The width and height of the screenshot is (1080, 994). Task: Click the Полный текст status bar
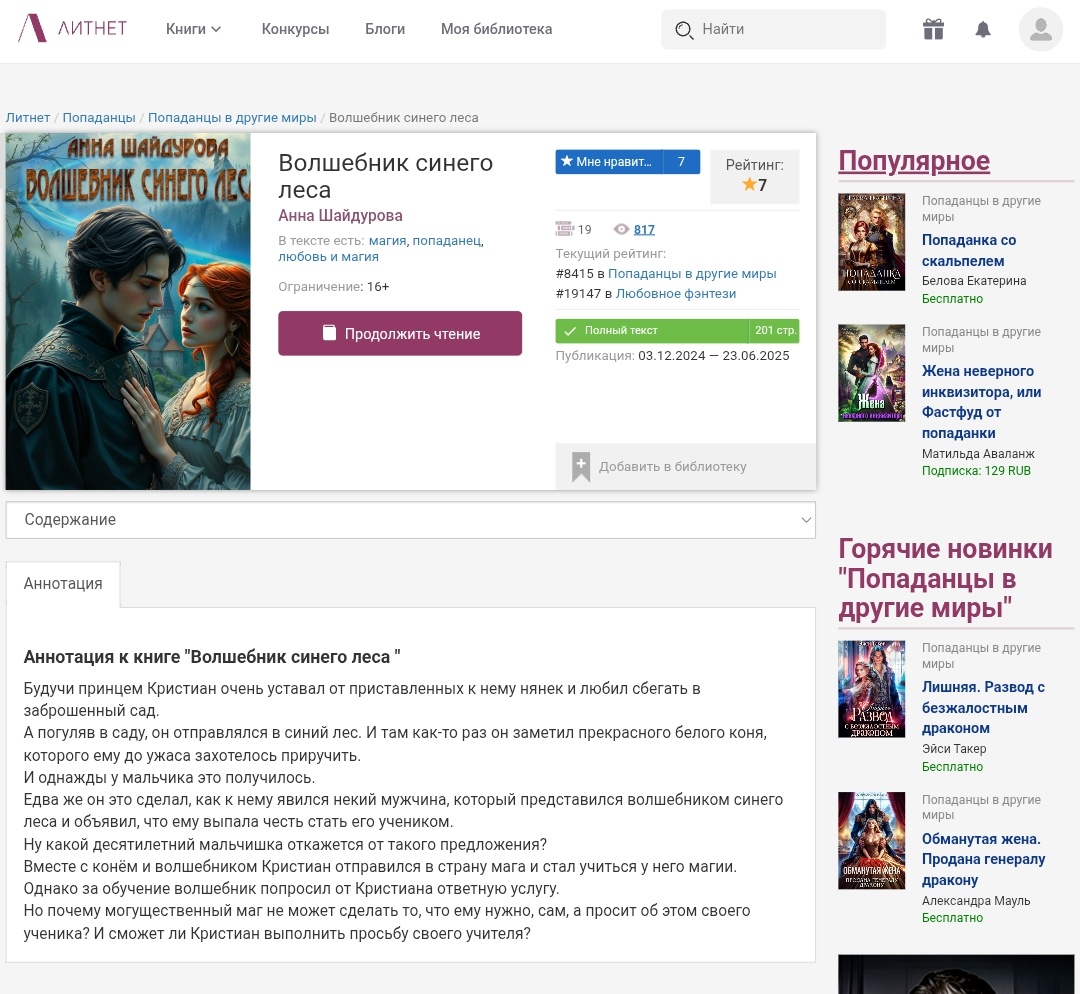pyautogui.click(x=652, y=331)
